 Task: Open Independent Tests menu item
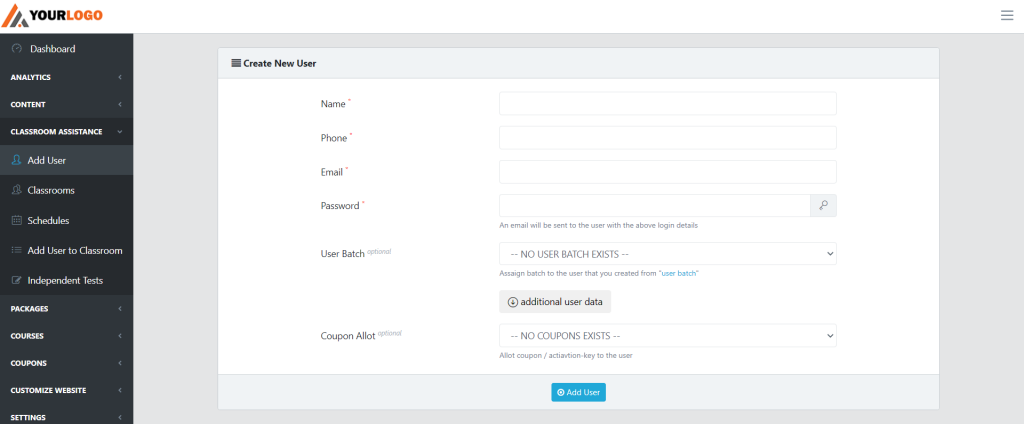tap(67, 280)
